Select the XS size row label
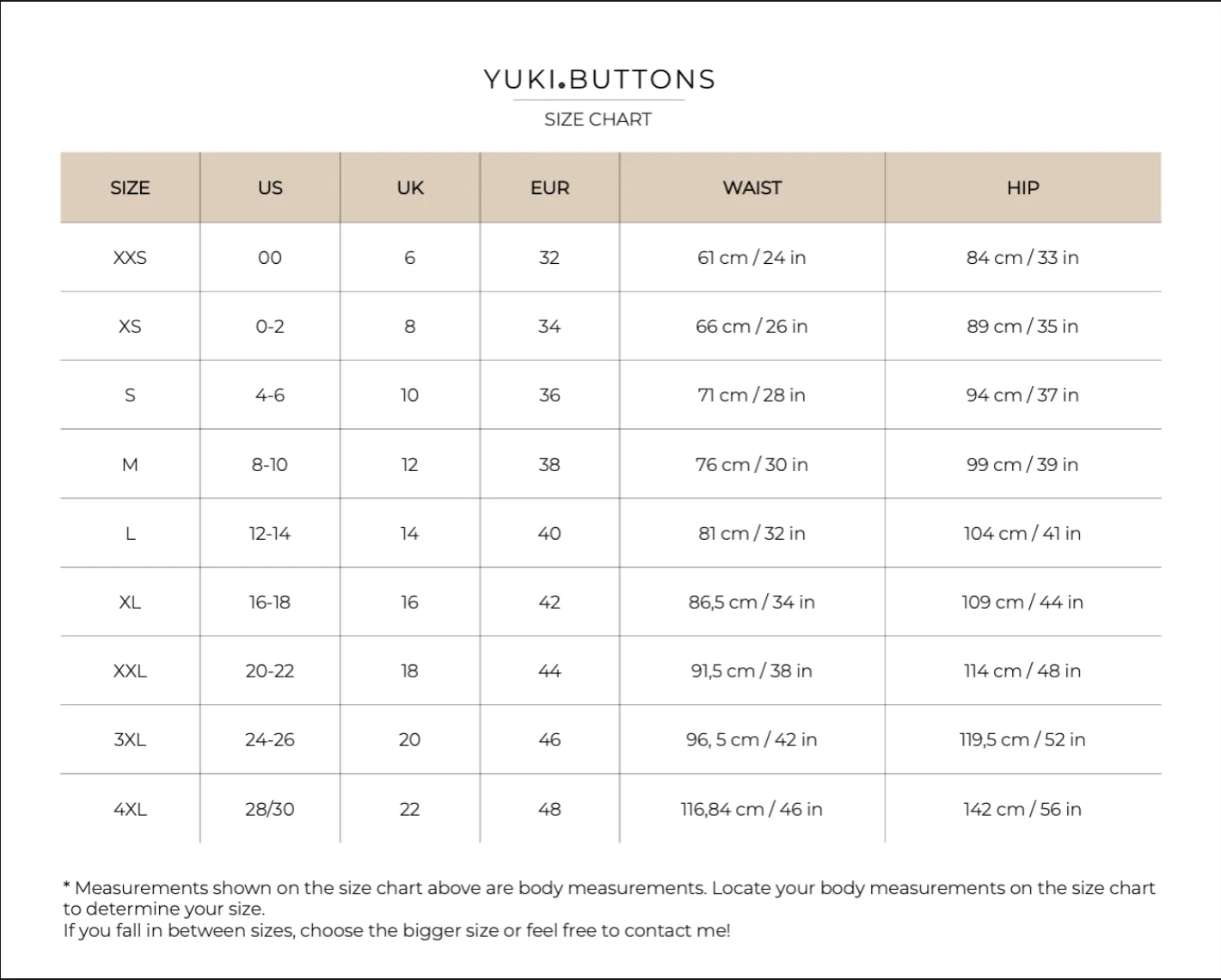This screenshot has height=980, width=1221. [130, 326]
